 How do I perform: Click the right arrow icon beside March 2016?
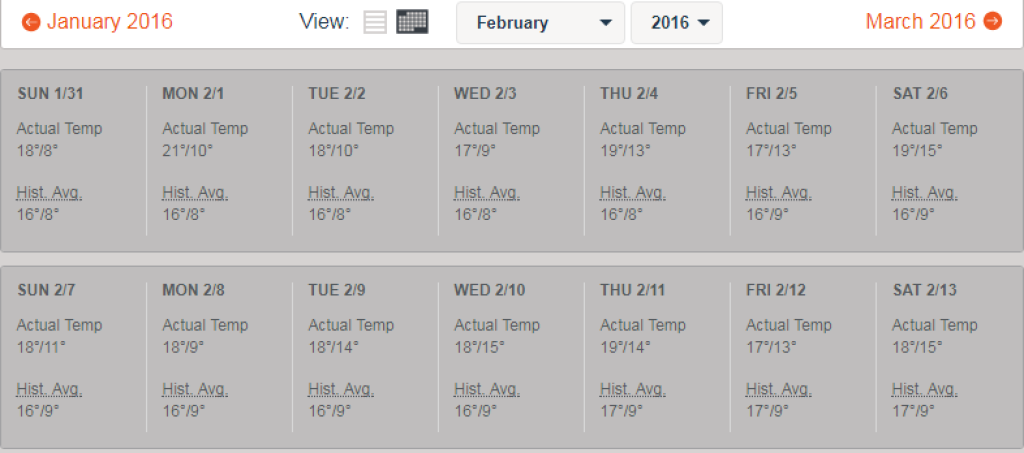(x=992, y=22)
